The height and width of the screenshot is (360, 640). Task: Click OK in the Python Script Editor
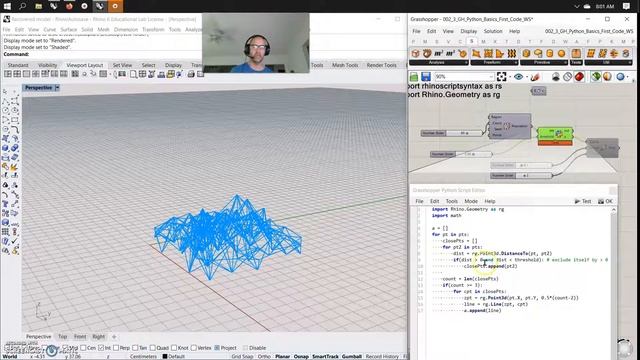(605, 201)
